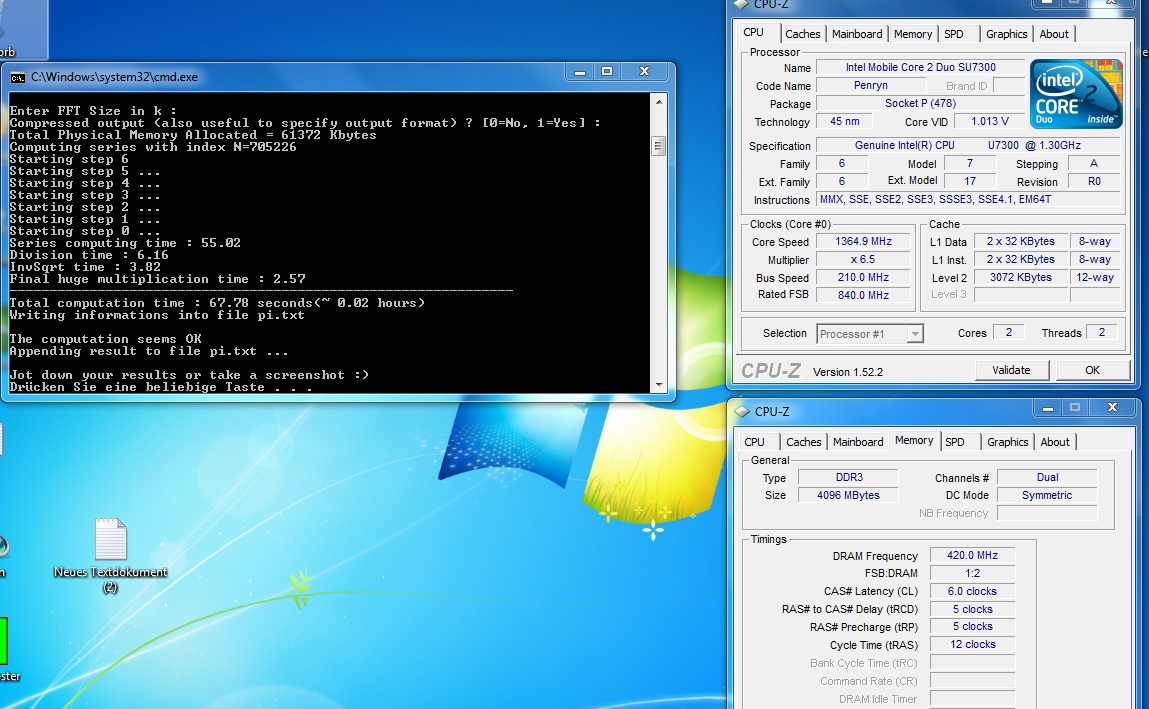Click the Ext. Model value 17
This screenshot has height=709, width=1149.
pyautogui.click(x=970, y=181)
